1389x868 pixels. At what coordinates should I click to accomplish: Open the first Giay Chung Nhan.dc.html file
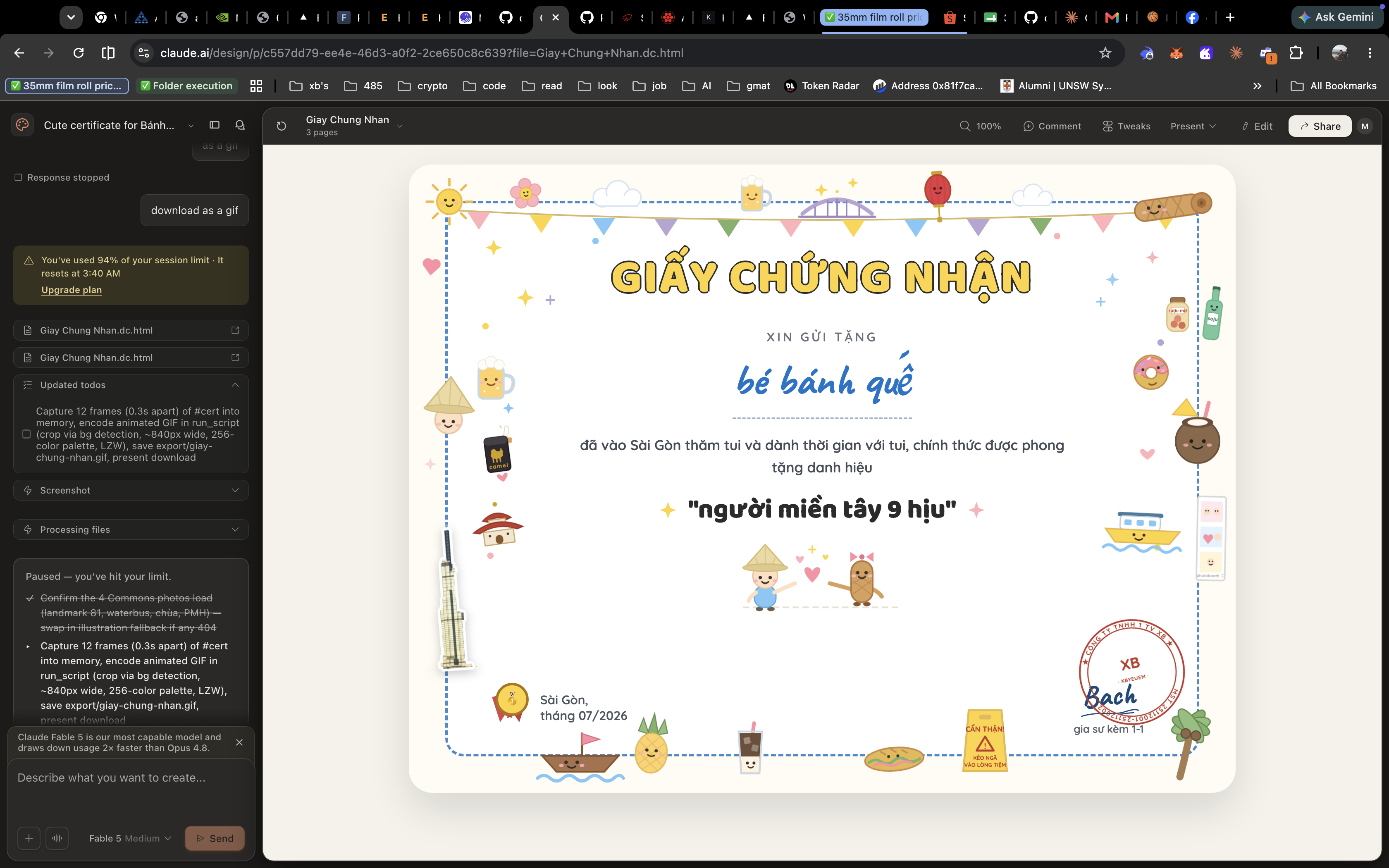(x=131, y=330)
